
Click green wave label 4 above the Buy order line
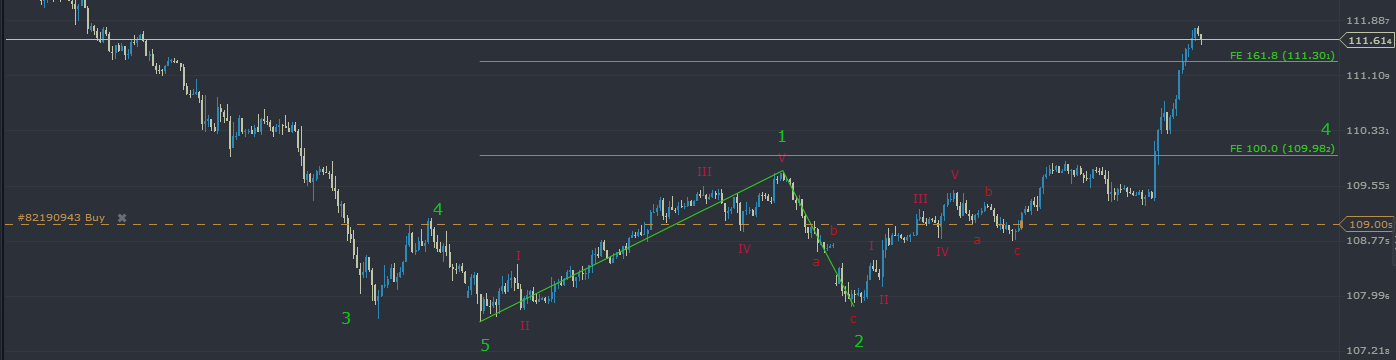pos(437,209)
